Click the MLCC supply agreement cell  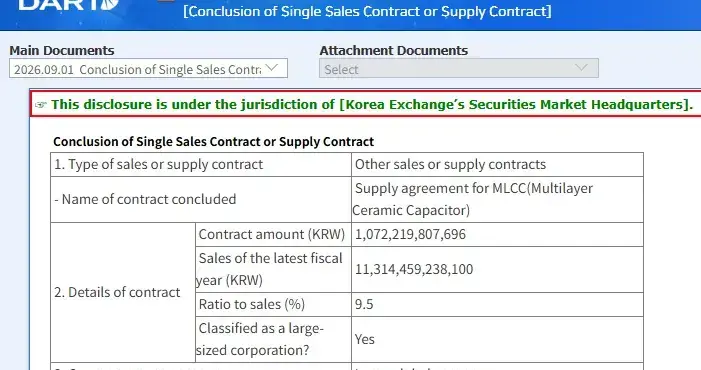coord(497,199)
